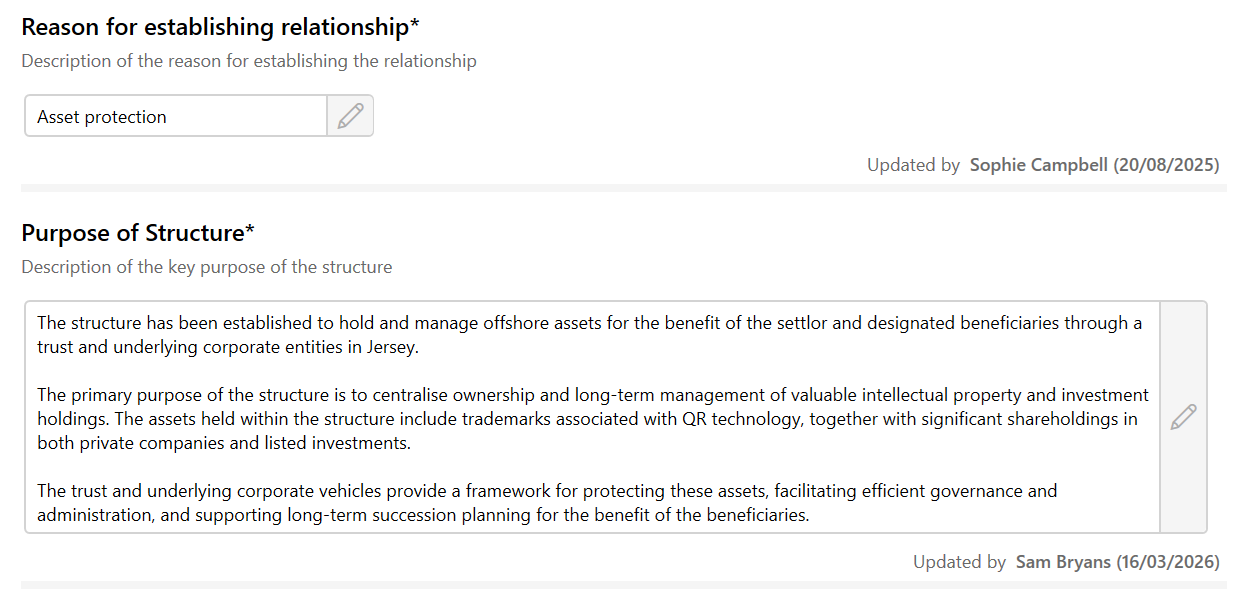Click 'Updated by' label beside Sam Bryans
This screenshot has width=1242, height=600.
(x=959, y=562)
